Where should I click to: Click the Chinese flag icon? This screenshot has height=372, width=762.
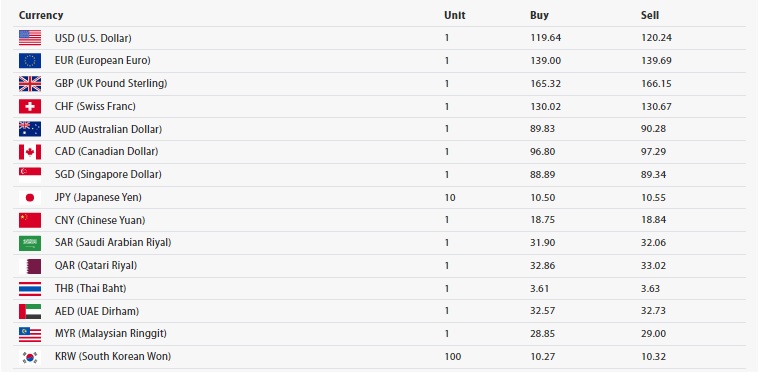tap(30, 220)
